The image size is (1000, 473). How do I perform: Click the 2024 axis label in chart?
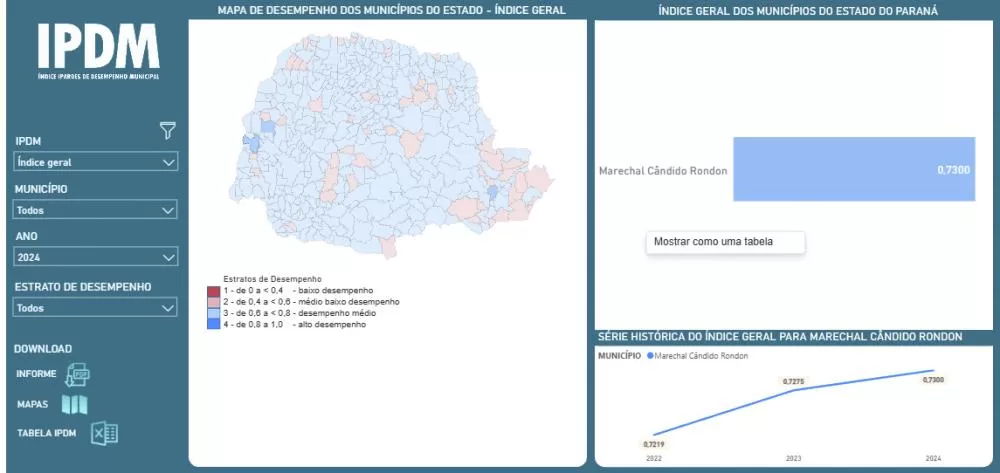click(933, 458)
